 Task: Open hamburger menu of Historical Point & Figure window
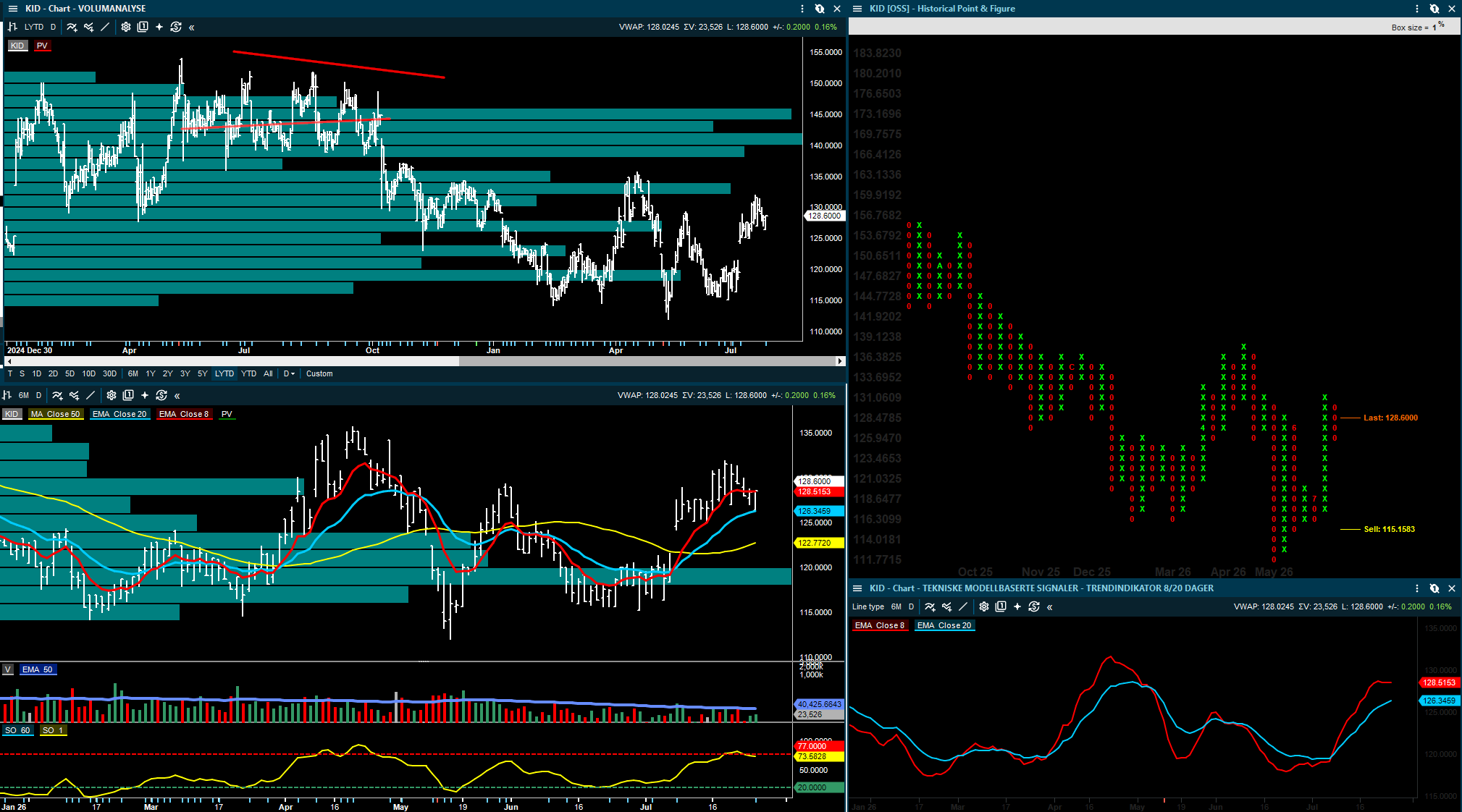click(857, 9)
